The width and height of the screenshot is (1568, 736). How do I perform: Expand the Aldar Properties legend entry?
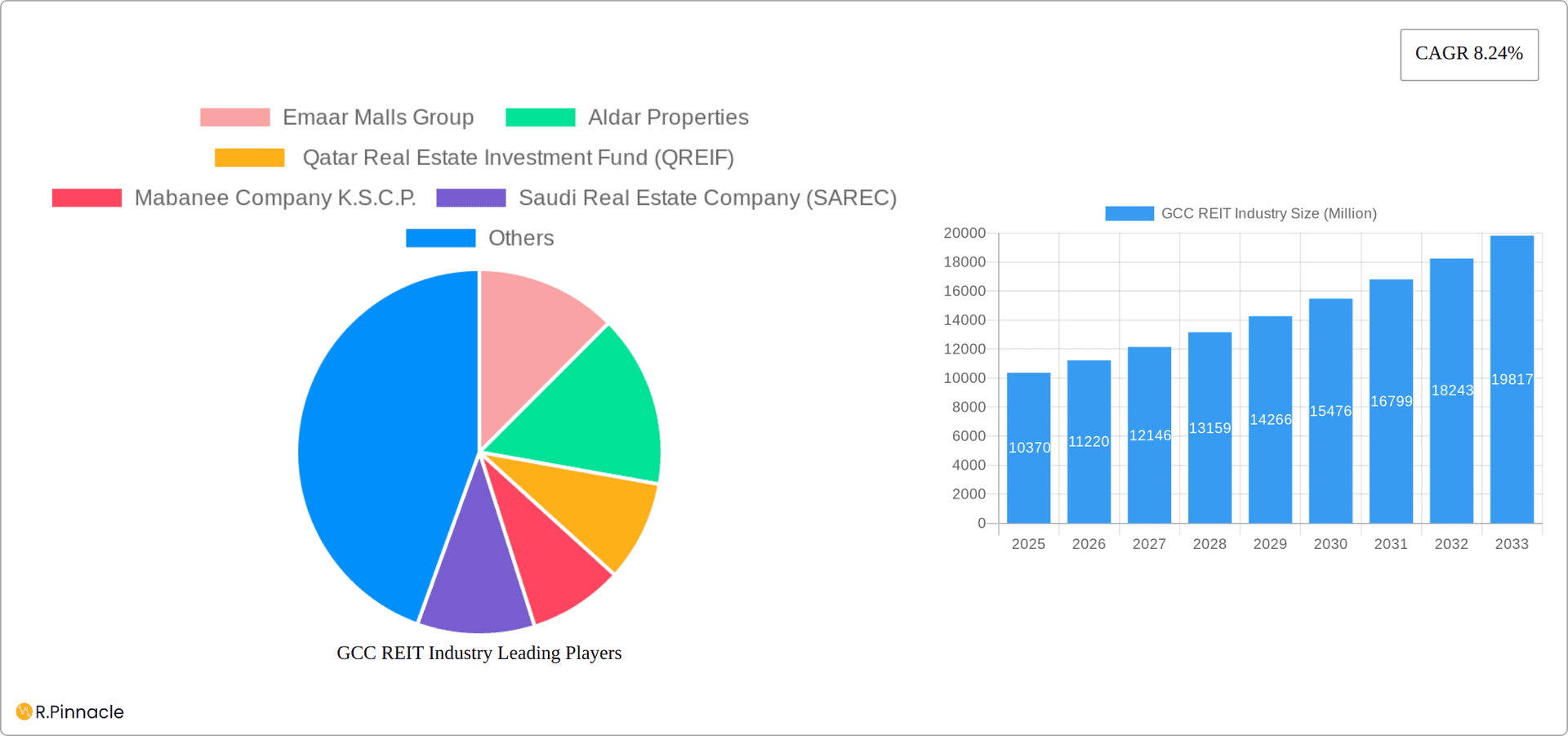tap(668, 117)
